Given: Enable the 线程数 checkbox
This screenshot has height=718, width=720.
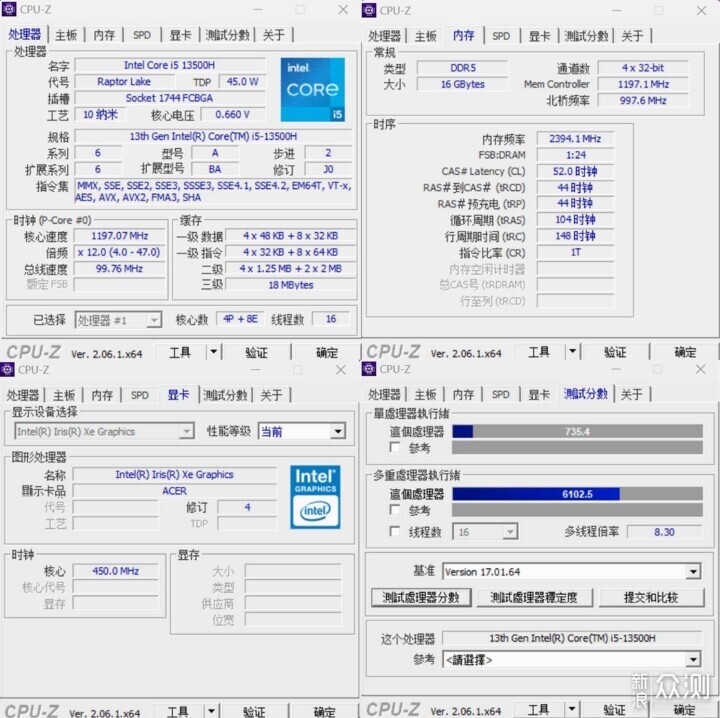Looking at the screenshot, I should (394, 531).
